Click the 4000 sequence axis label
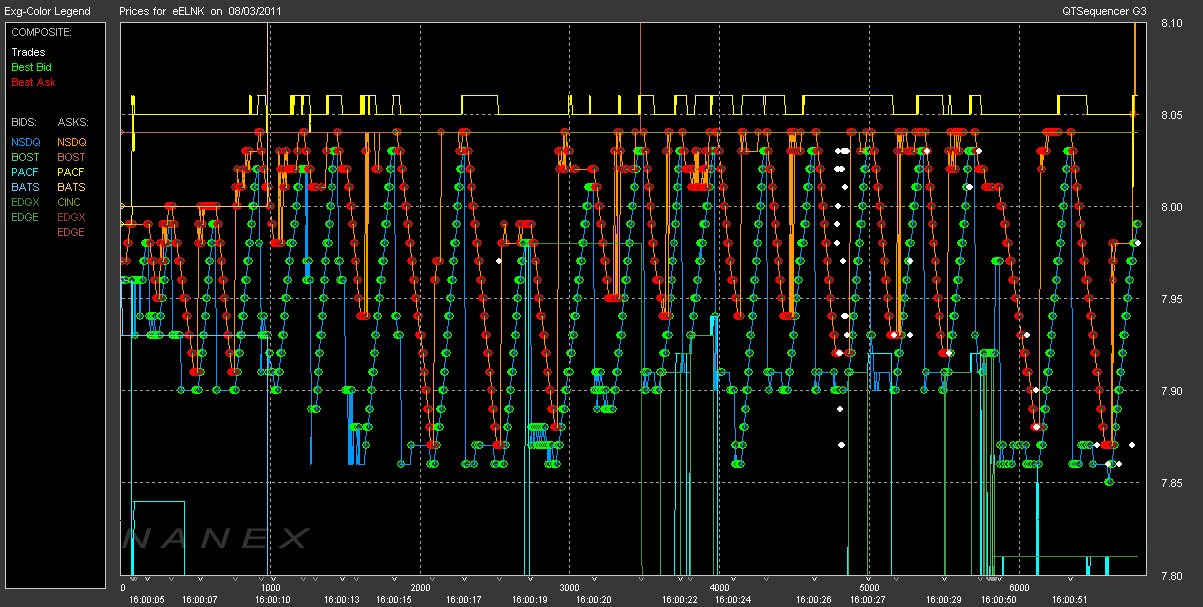1203x607 pixels. pos(720,588)
